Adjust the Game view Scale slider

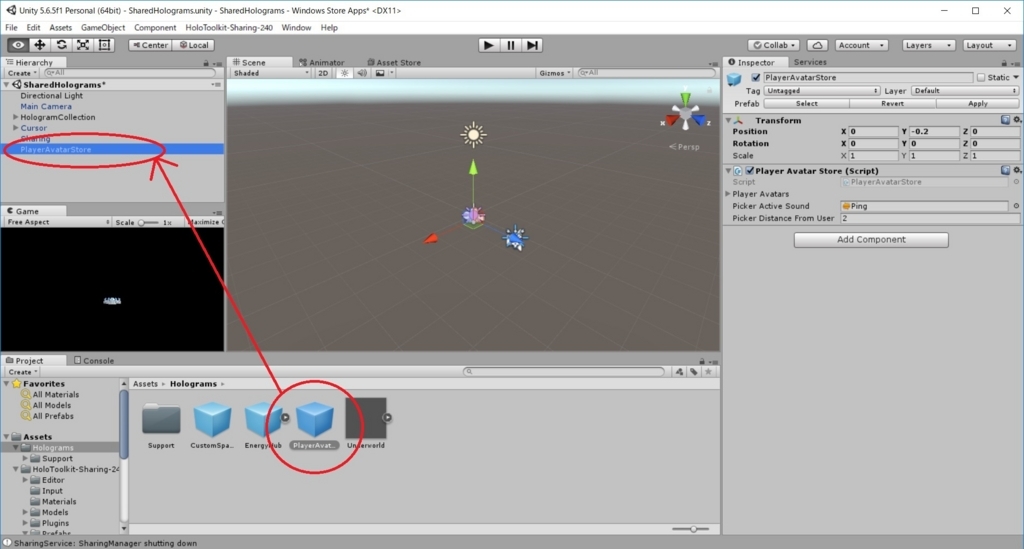coord(148,223)
